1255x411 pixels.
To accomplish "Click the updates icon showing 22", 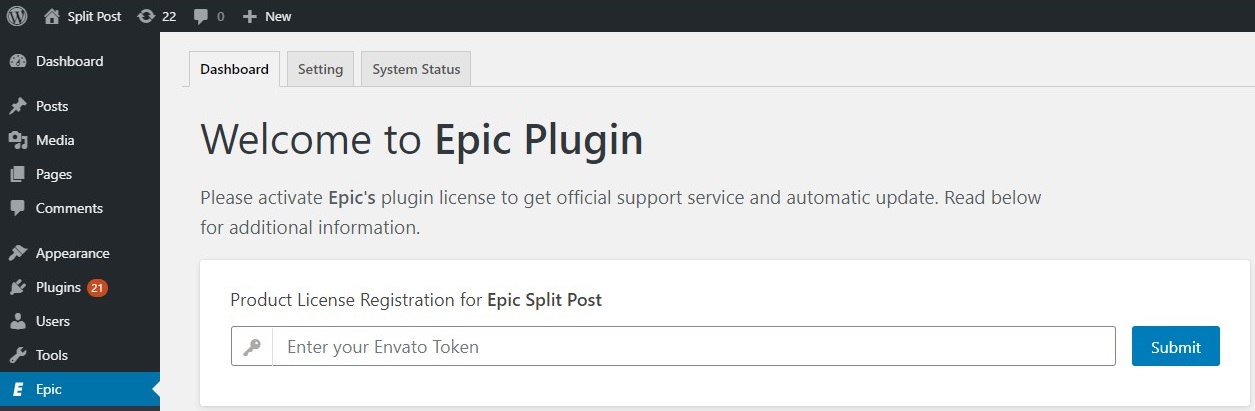I will (146, 16).
